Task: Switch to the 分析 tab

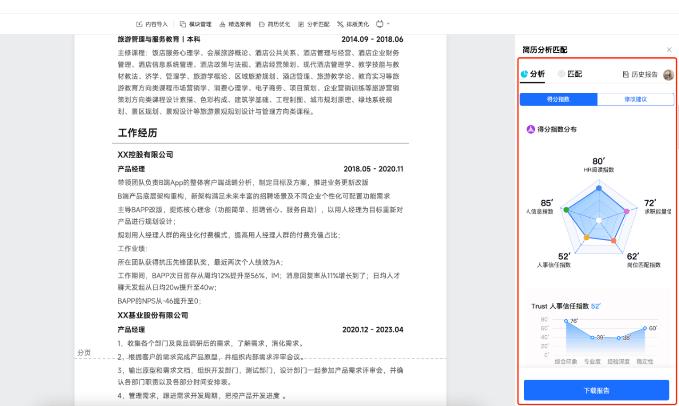Action: coord(533,74)
